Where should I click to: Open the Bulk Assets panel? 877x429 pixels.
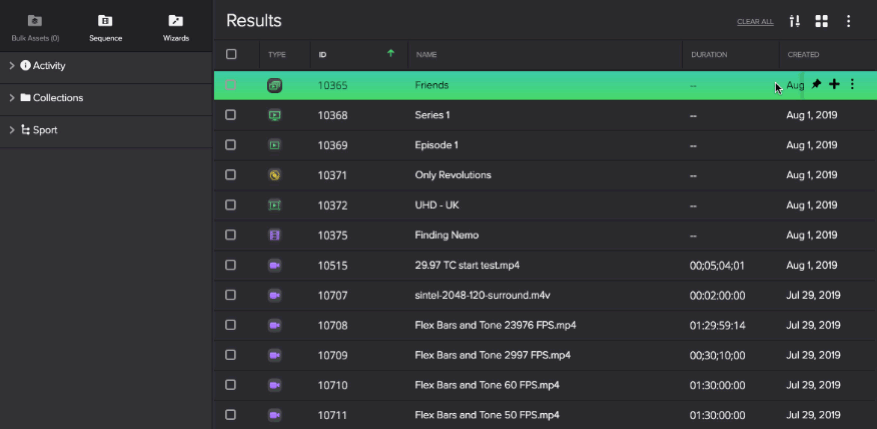coord(35,26)
